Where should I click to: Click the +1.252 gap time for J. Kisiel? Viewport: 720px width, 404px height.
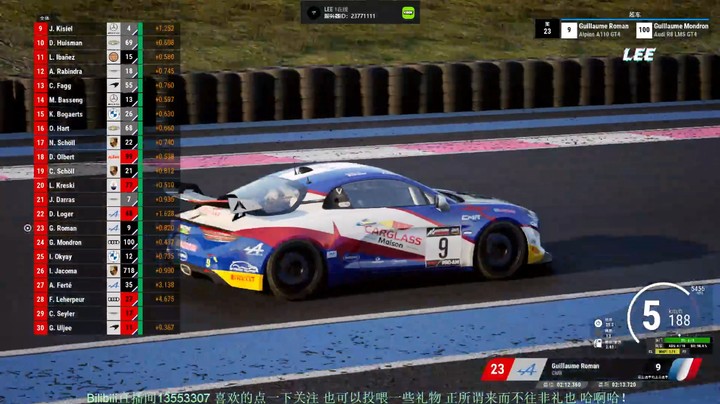[165, 28]
